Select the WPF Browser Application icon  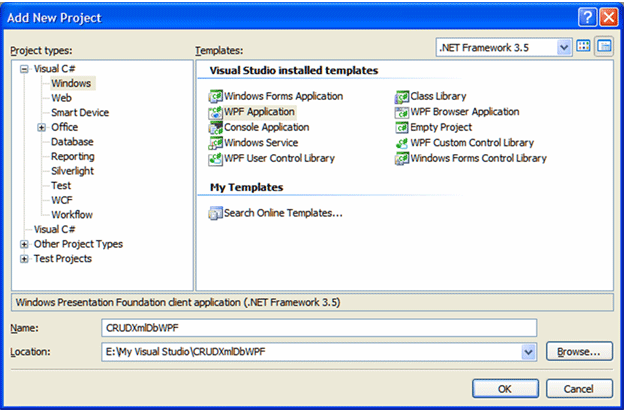[402, 112]
